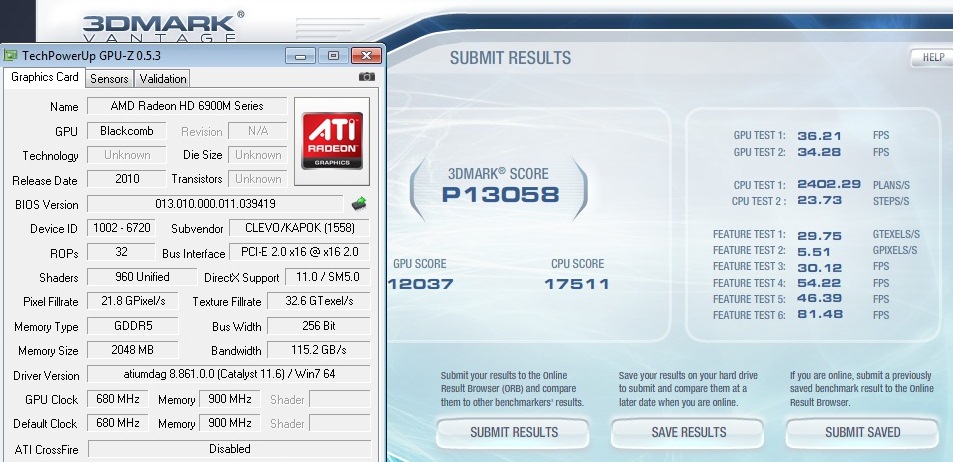953x462 pixels.
Task: Click the Revision field N/A
Action: coord(258,131)
